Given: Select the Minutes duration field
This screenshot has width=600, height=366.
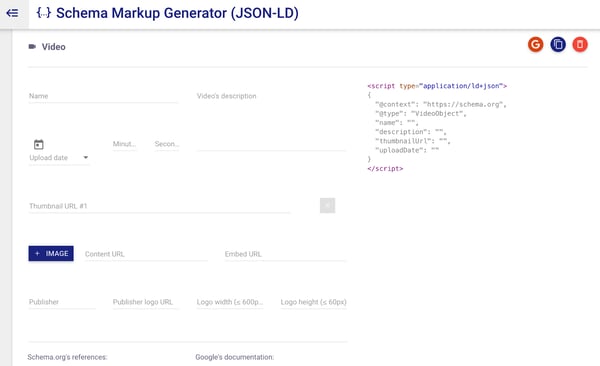Looking at the screenshot, I should point(124,144).
